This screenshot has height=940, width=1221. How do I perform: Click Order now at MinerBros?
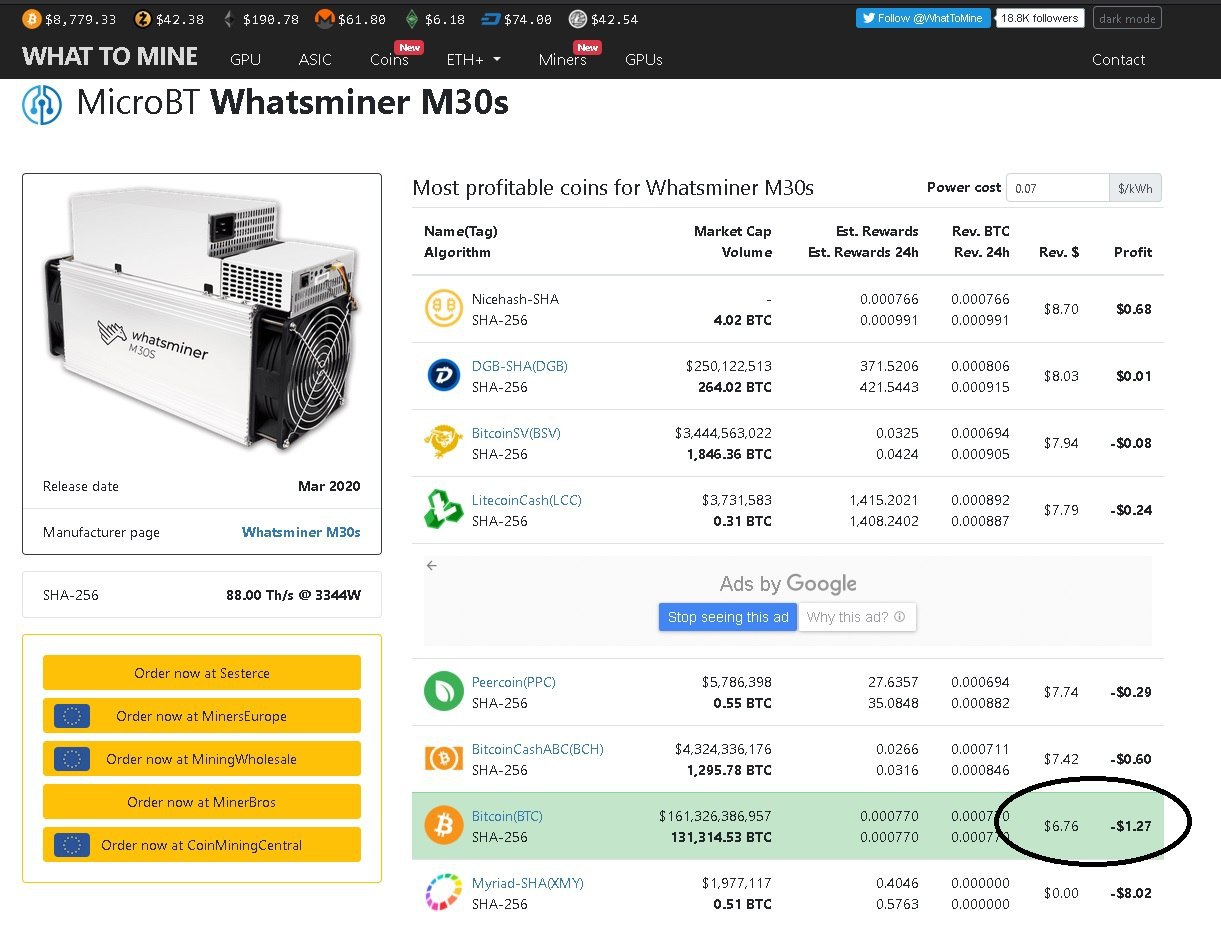point(202,802)
